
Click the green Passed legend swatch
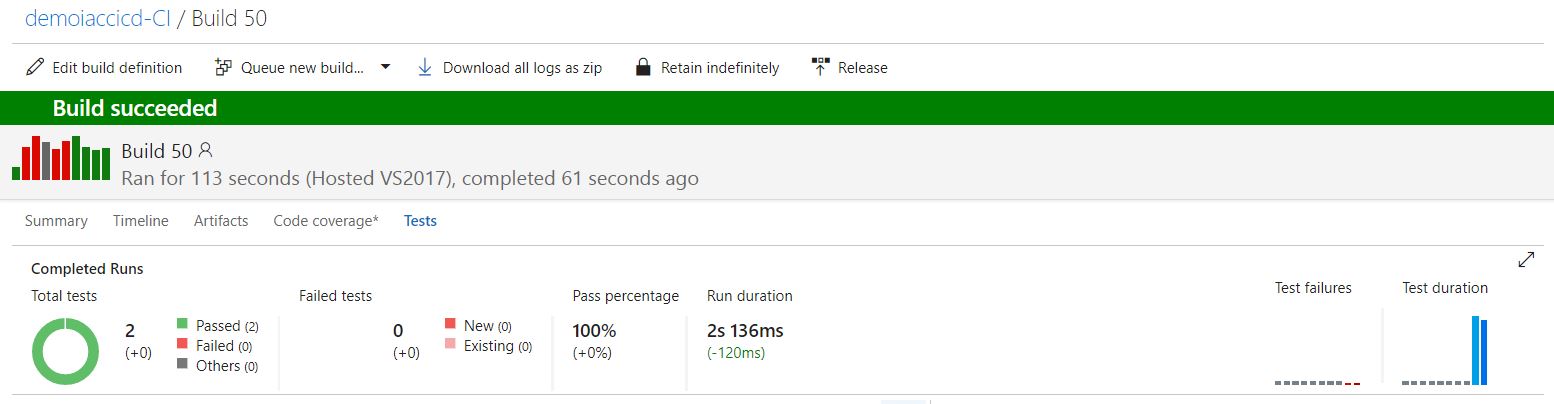pos(182,324)
